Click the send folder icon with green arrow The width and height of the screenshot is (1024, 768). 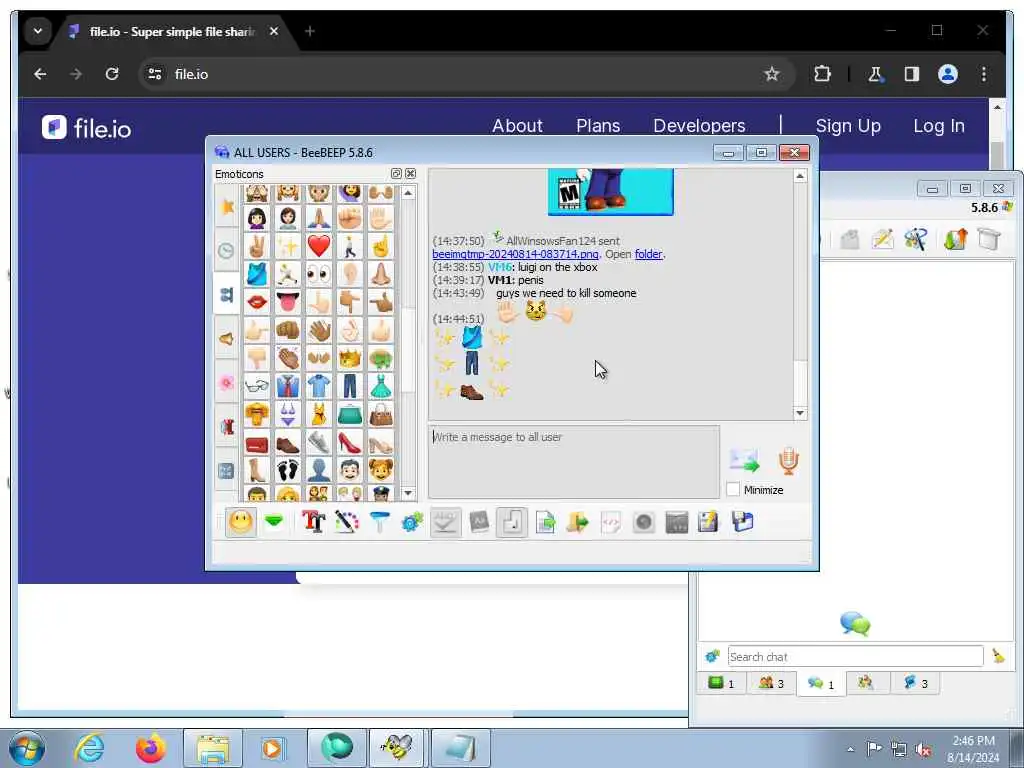[x=577, y=522]
